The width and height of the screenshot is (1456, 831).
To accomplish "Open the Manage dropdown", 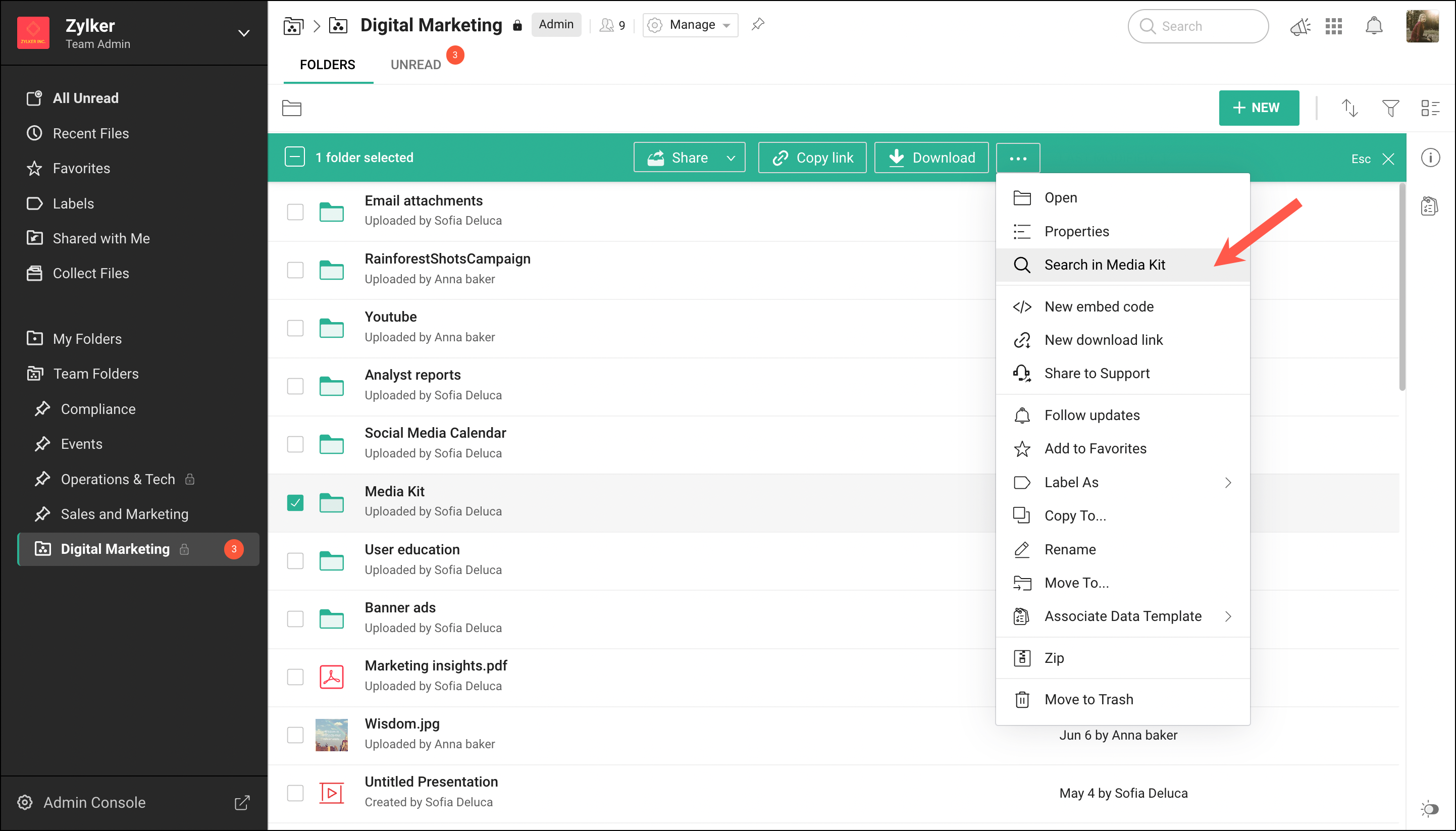I will coord(690,25).
